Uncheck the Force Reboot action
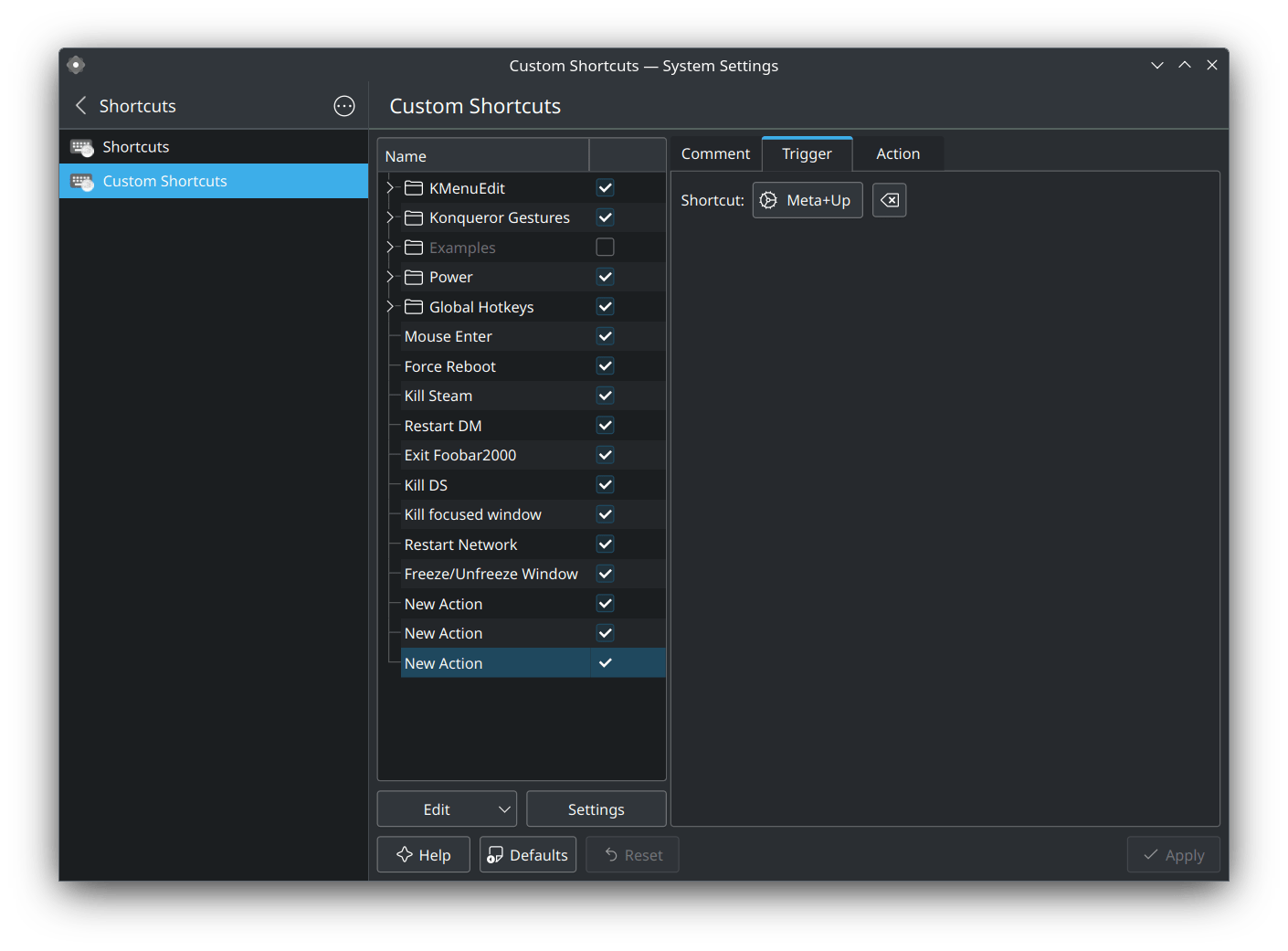This screenshot has height=951, width=1288. pyautogui.click(x=605, y=365)
